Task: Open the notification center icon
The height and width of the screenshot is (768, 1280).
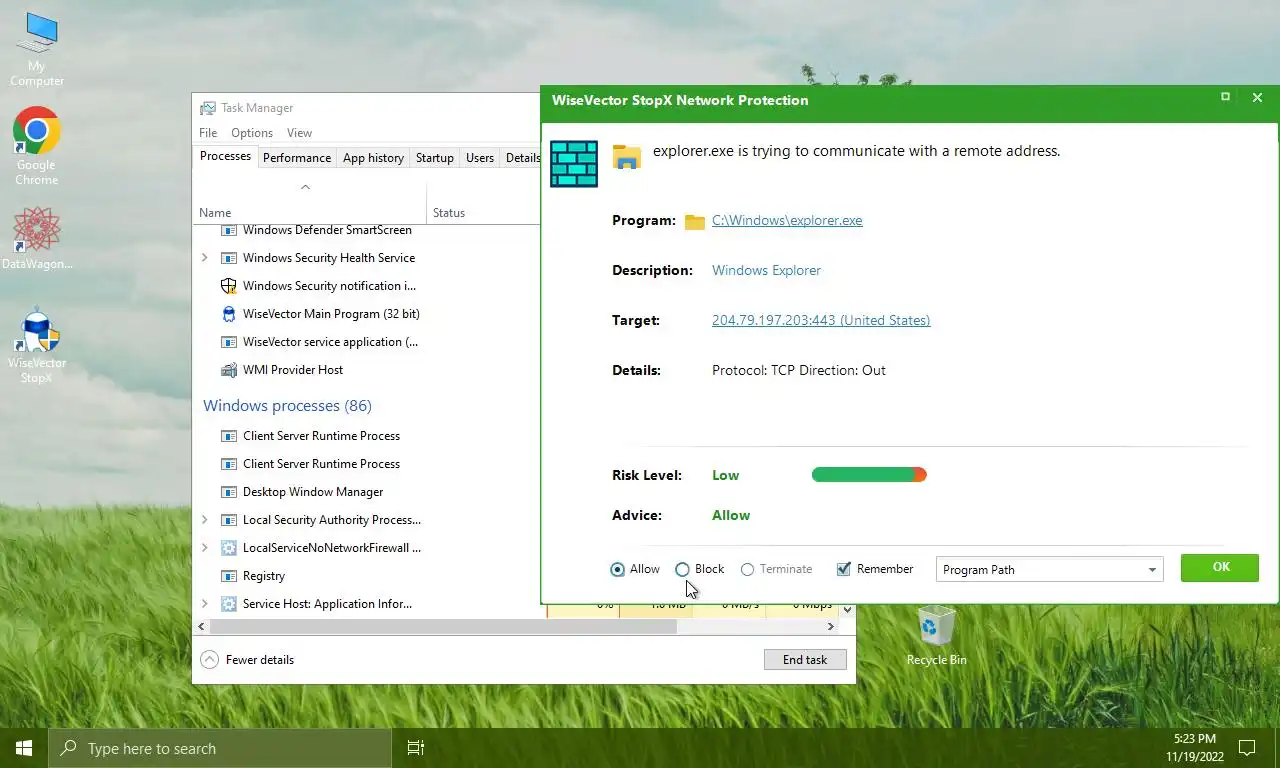Action: point(1247,748)
